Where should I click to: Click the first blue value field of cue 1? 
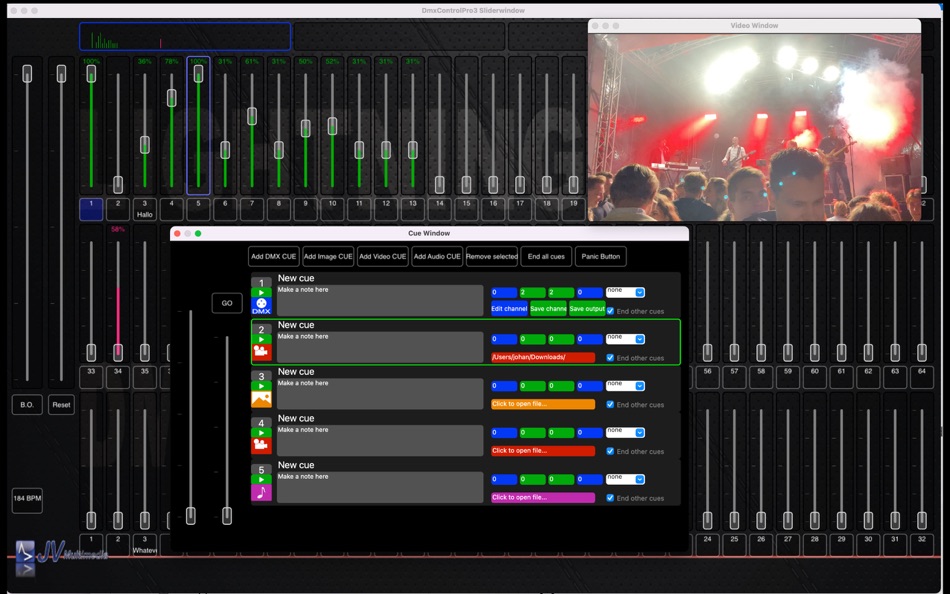coord(504,292)
